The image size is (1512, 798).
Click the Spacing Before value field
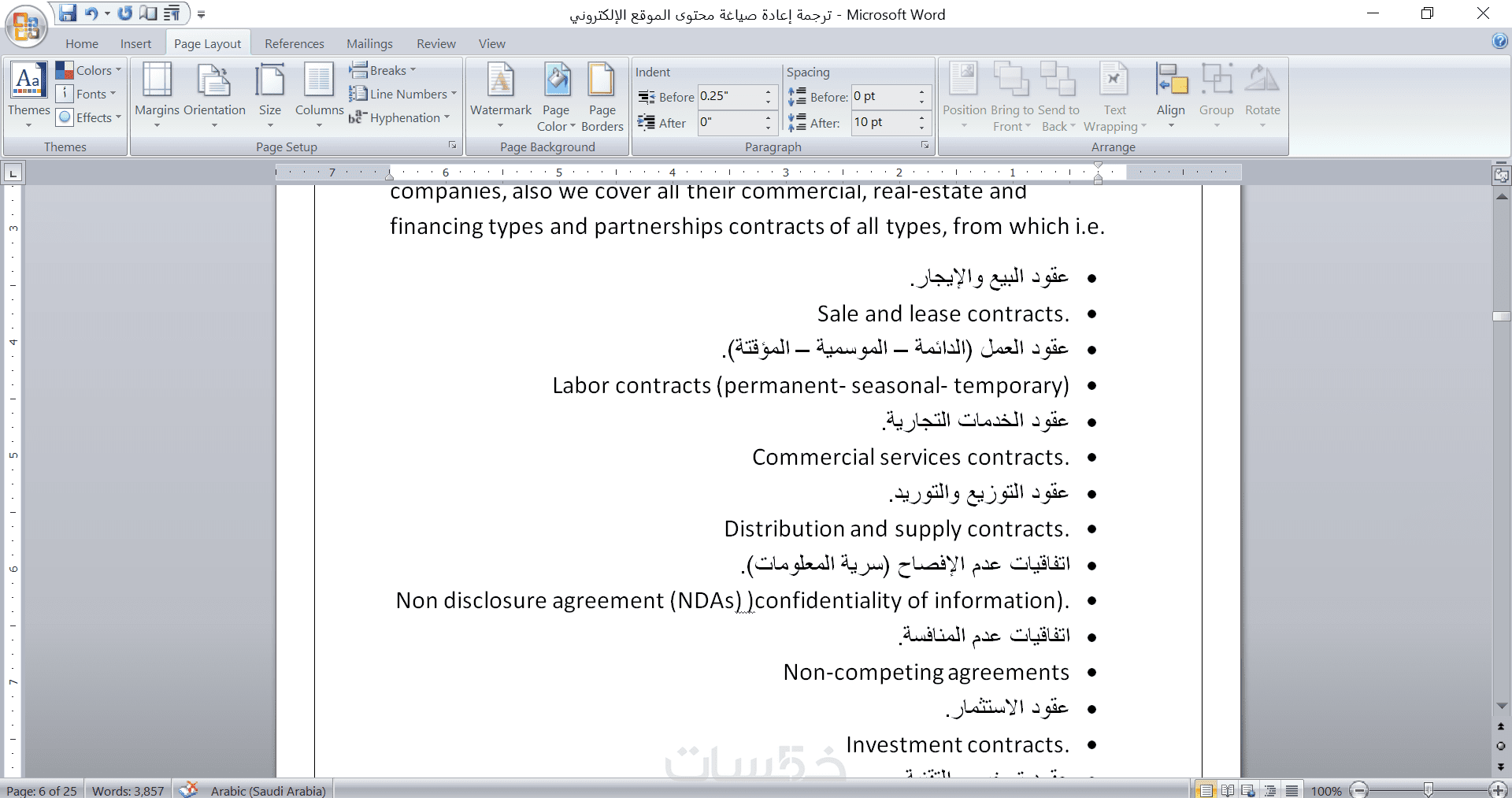(883, 96)
